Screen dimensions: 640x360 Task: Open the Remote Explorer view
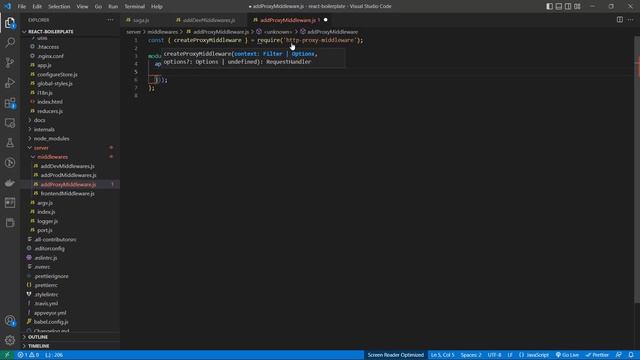[x=10, y=123]
